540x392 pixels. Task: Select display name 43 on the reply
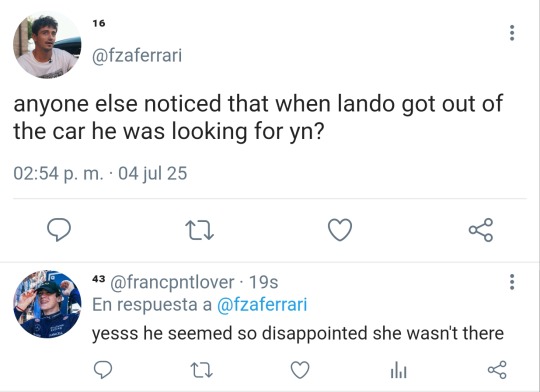coord(98,279)
